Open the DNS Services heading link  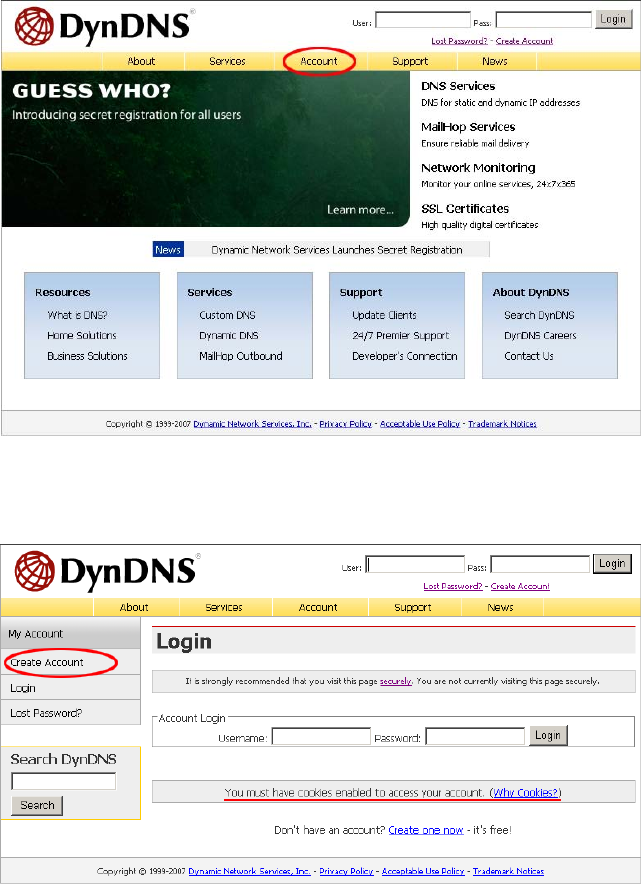pos(458,86)
